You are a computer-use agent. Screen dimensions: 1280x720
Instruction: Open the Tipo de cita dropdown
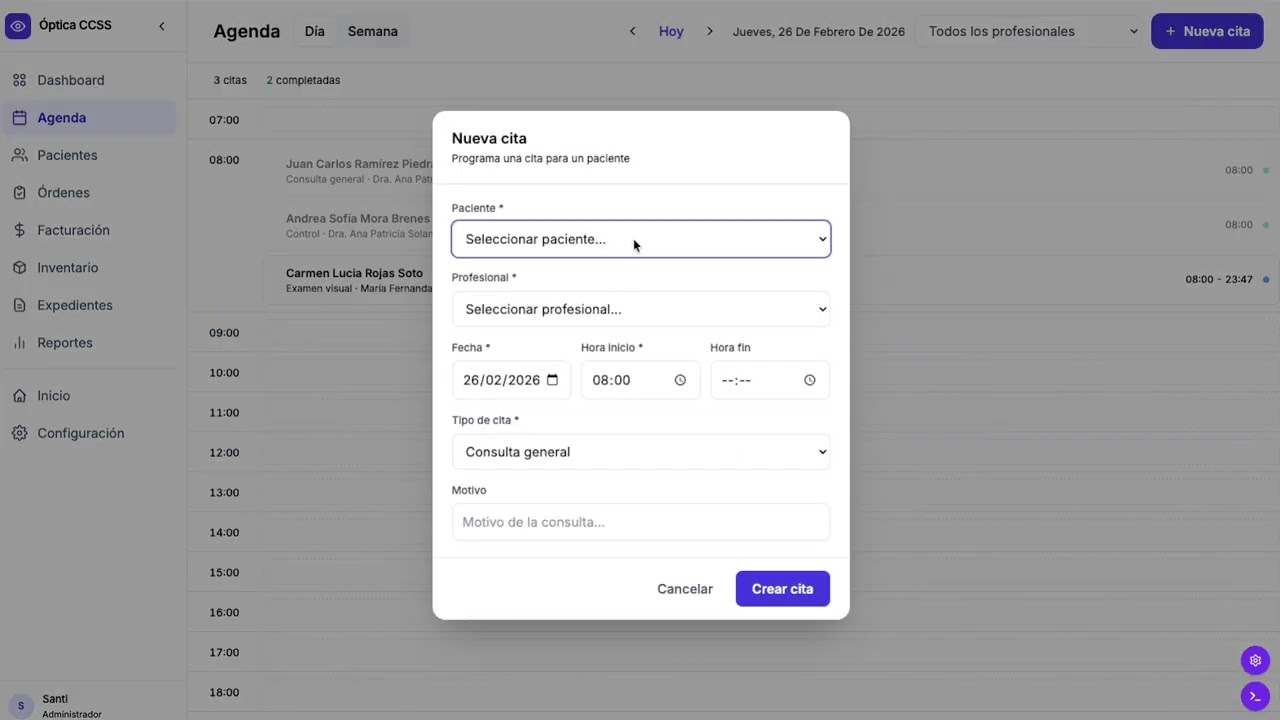(641, 452)
